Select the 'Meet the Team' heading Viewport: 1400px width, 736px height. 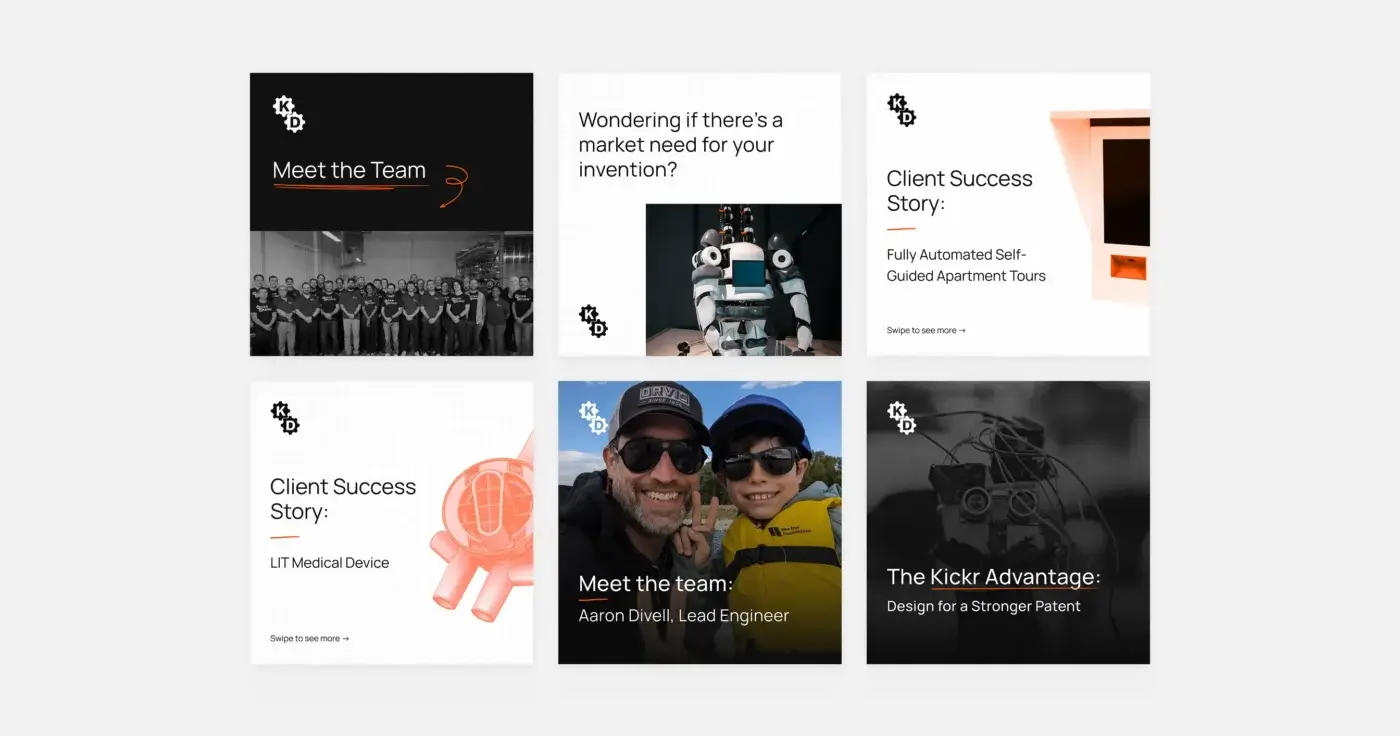point(349,171)
